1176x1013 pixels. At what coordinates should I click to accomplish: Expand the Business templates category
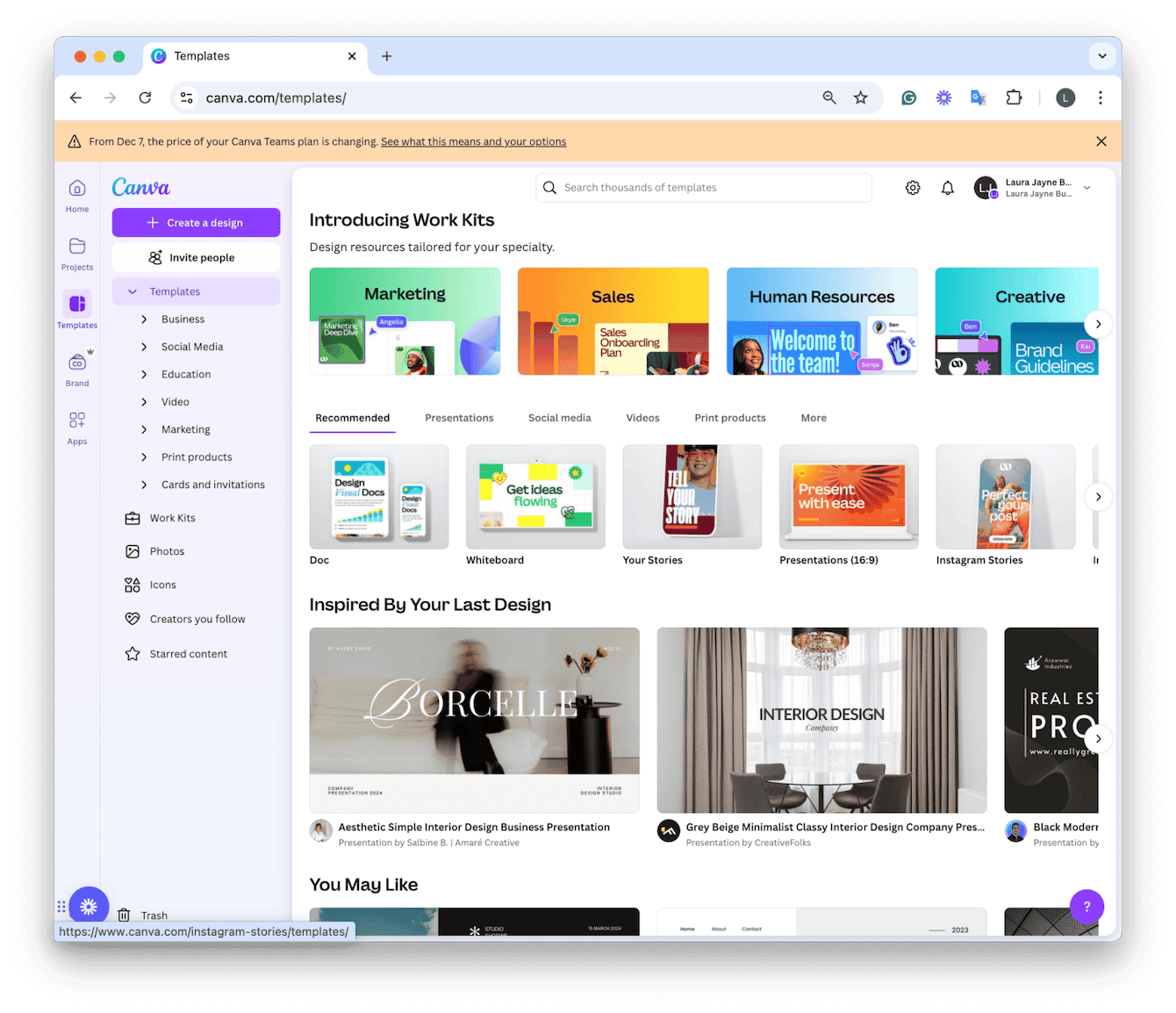(183, 319)
